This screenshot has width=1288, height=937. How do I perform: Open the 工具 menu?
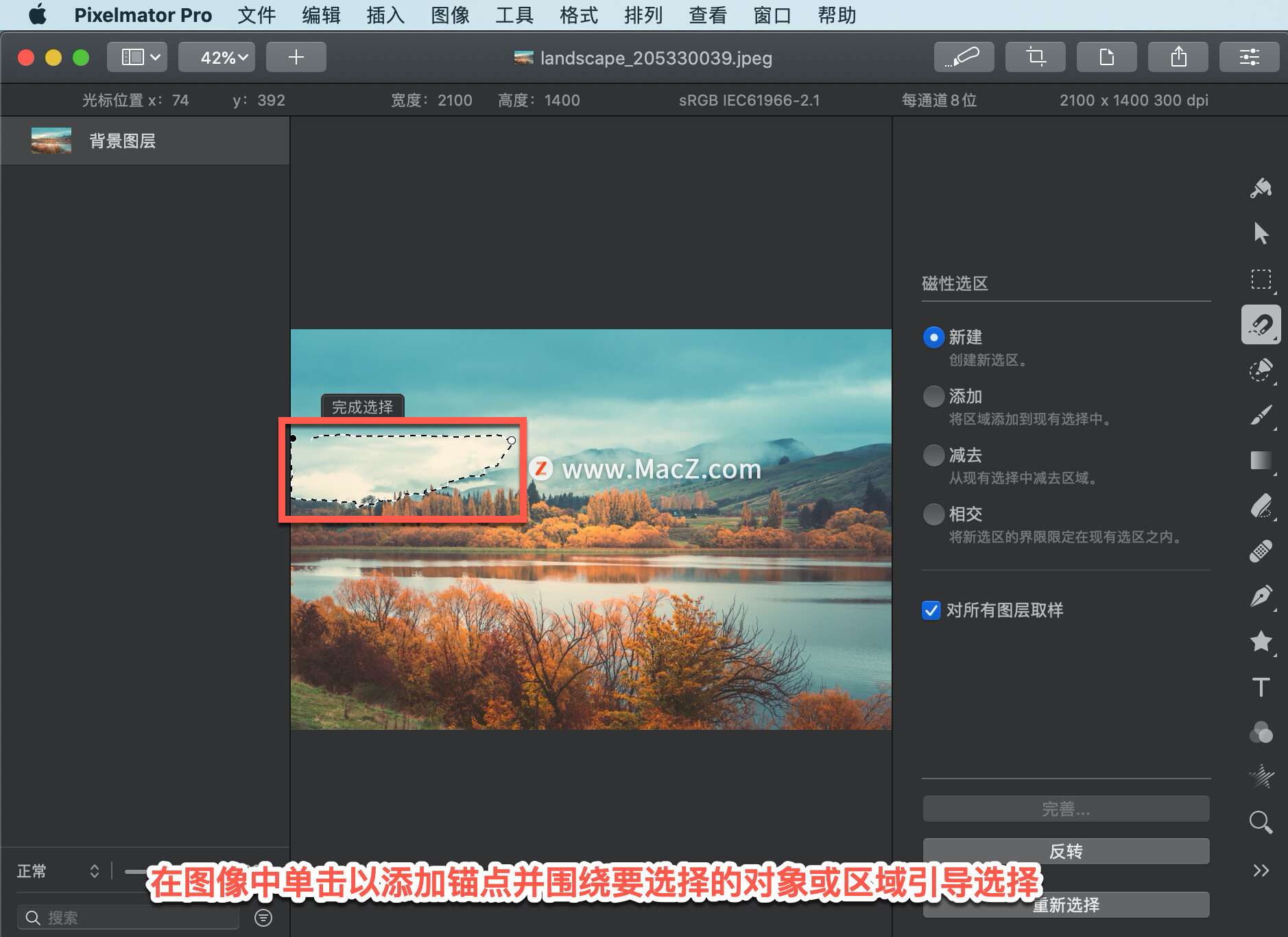click(514, 14)
